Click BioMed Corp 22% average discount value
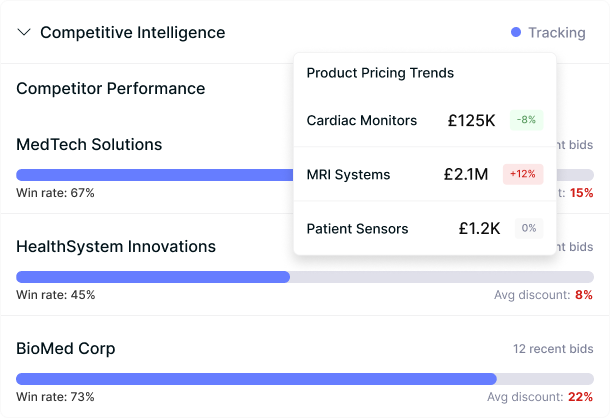This screenshot has width=610, height=418. coord(580,397)
